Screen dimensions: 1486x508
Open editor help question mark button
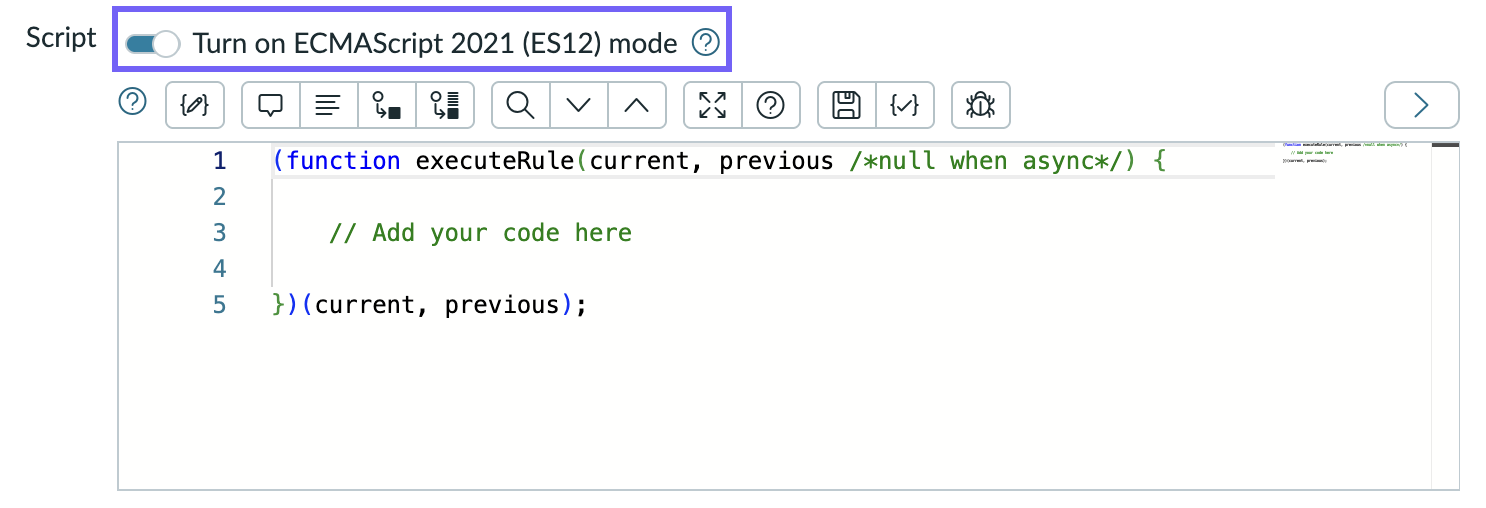[770, 105]
